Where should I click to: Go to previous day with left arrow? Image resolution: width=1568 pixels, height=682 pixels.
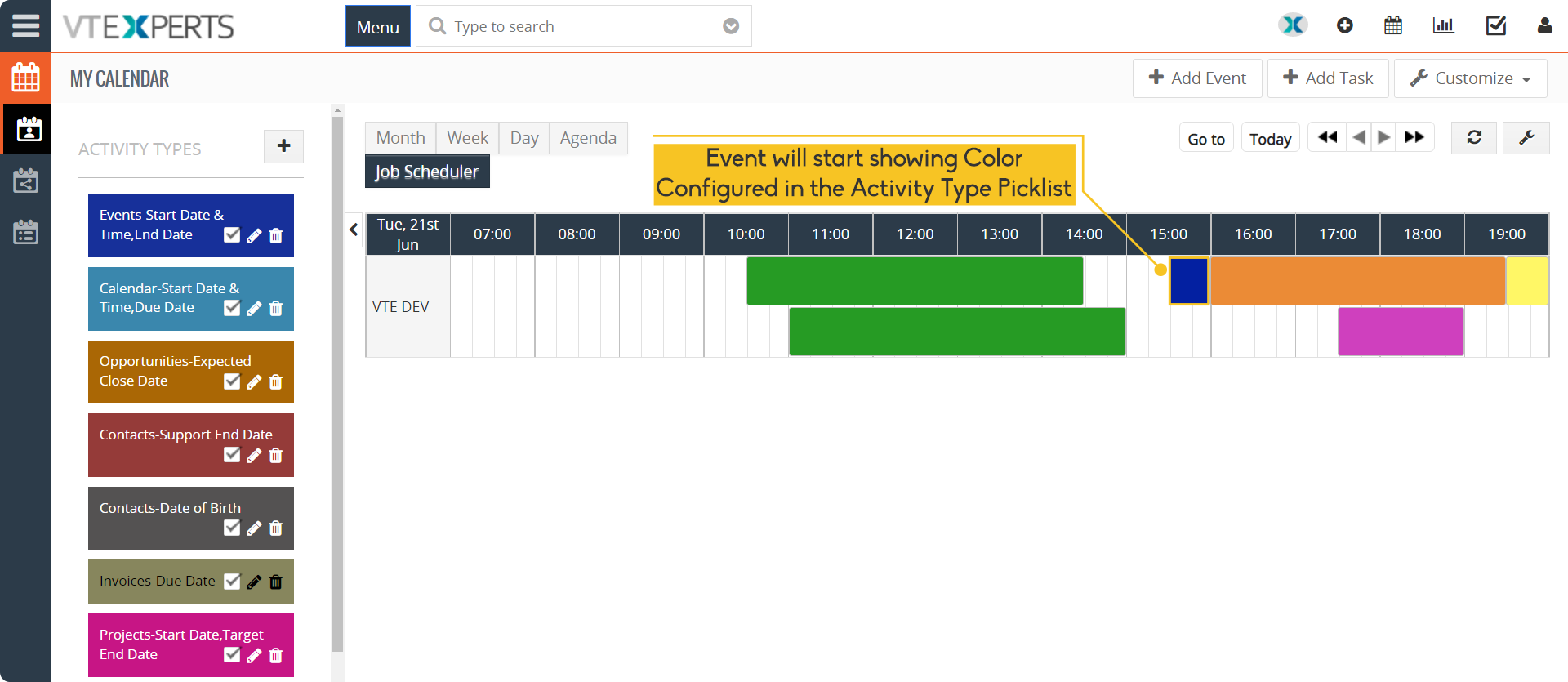[1359, 137]
